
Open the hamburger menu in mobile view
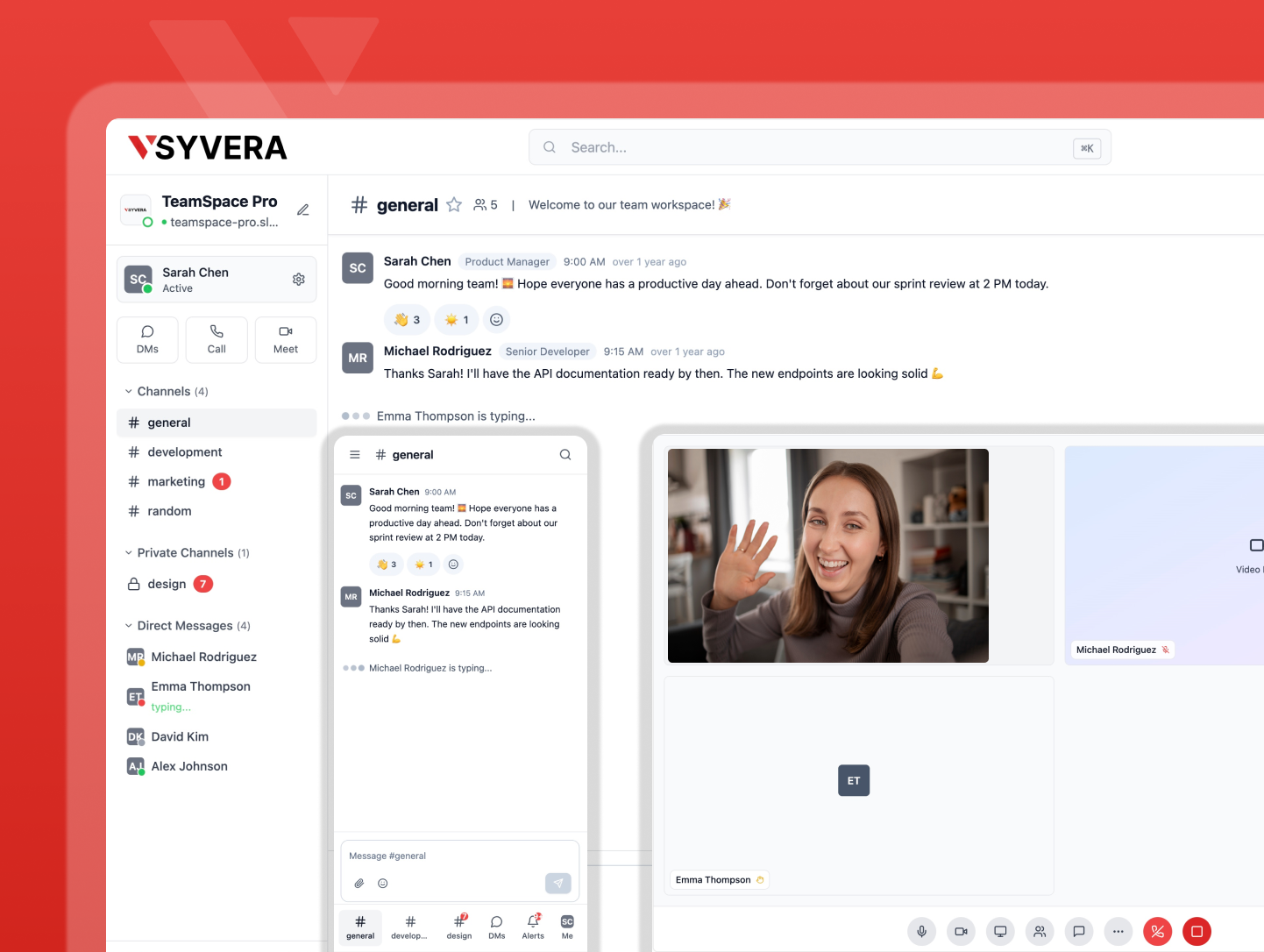pyautogui.click(x=355, y=455)
